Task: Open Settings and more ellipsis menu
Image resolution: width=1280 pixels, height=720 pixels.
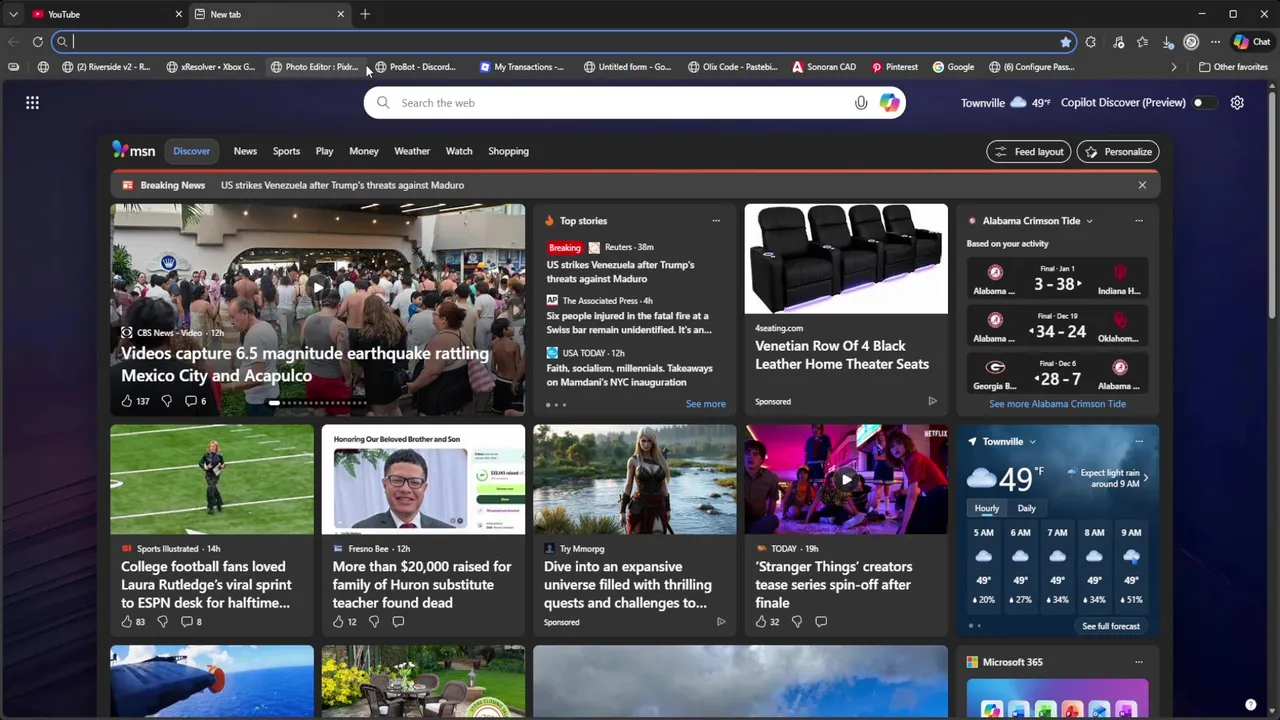Action: point(1215,42)
